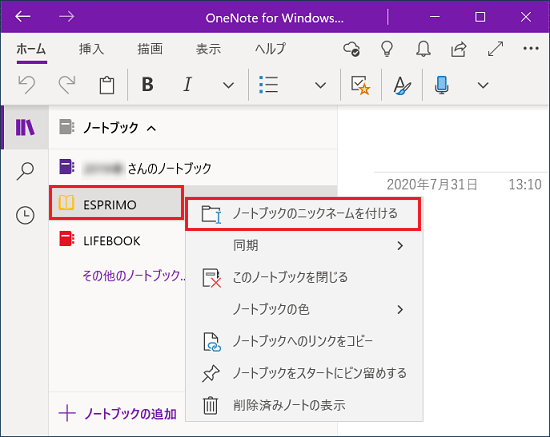The height and width of the screenshot is (437, 550).
Task: Click the 2020年7月31日 page date
Action: pyautogui.click(x=432, y=184)
